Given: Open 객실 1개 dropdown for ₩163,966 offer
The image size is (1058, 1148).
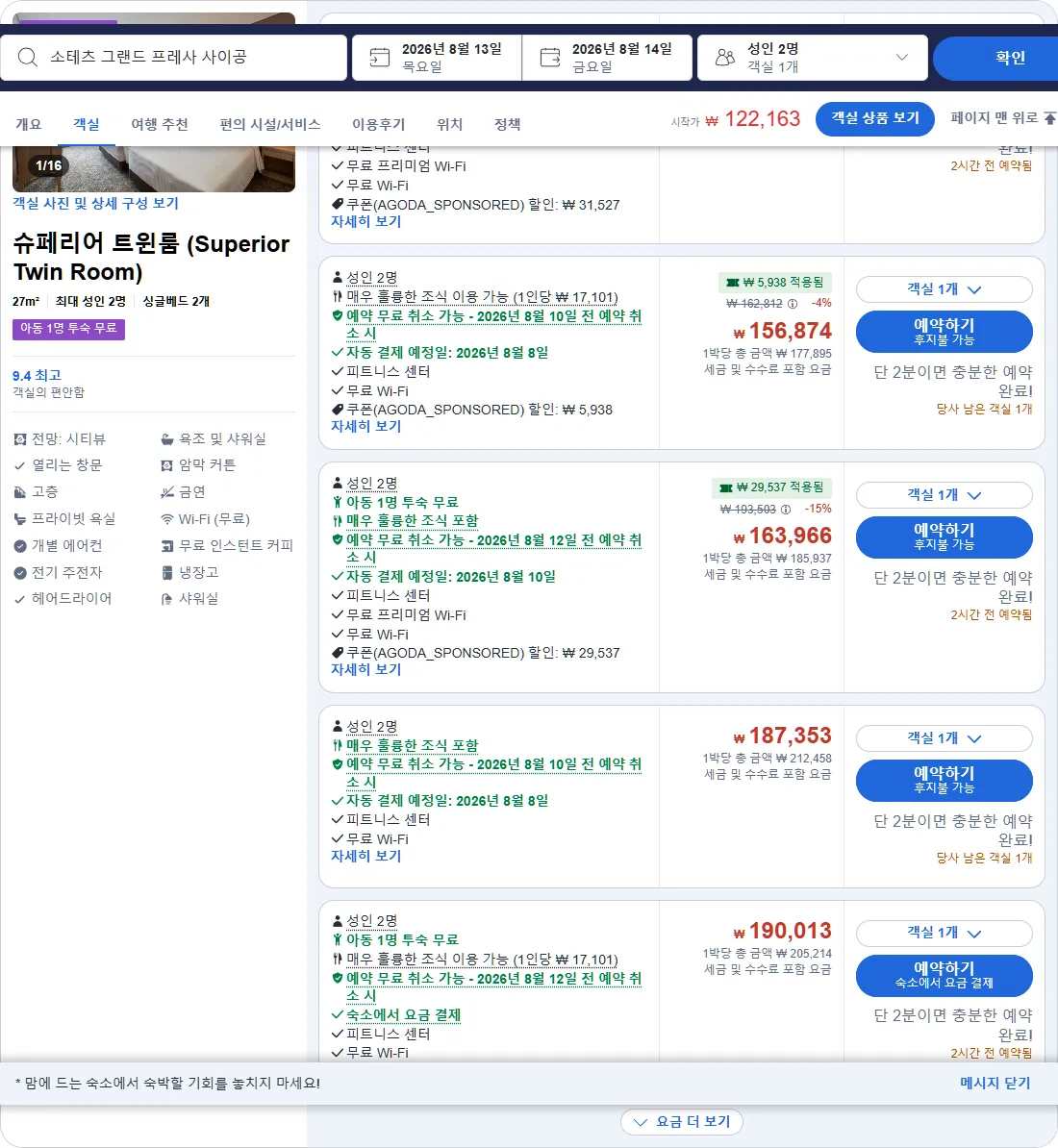Looking at the screenshot, I should [944, 495].
